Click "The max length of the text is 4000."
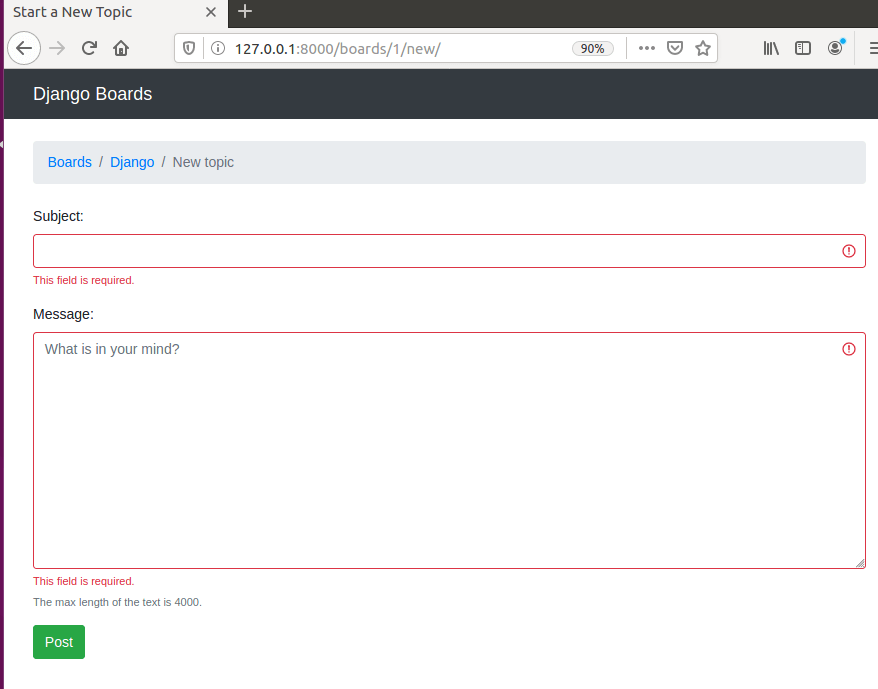This screenshot has height=689, width=878. (117, 602)
